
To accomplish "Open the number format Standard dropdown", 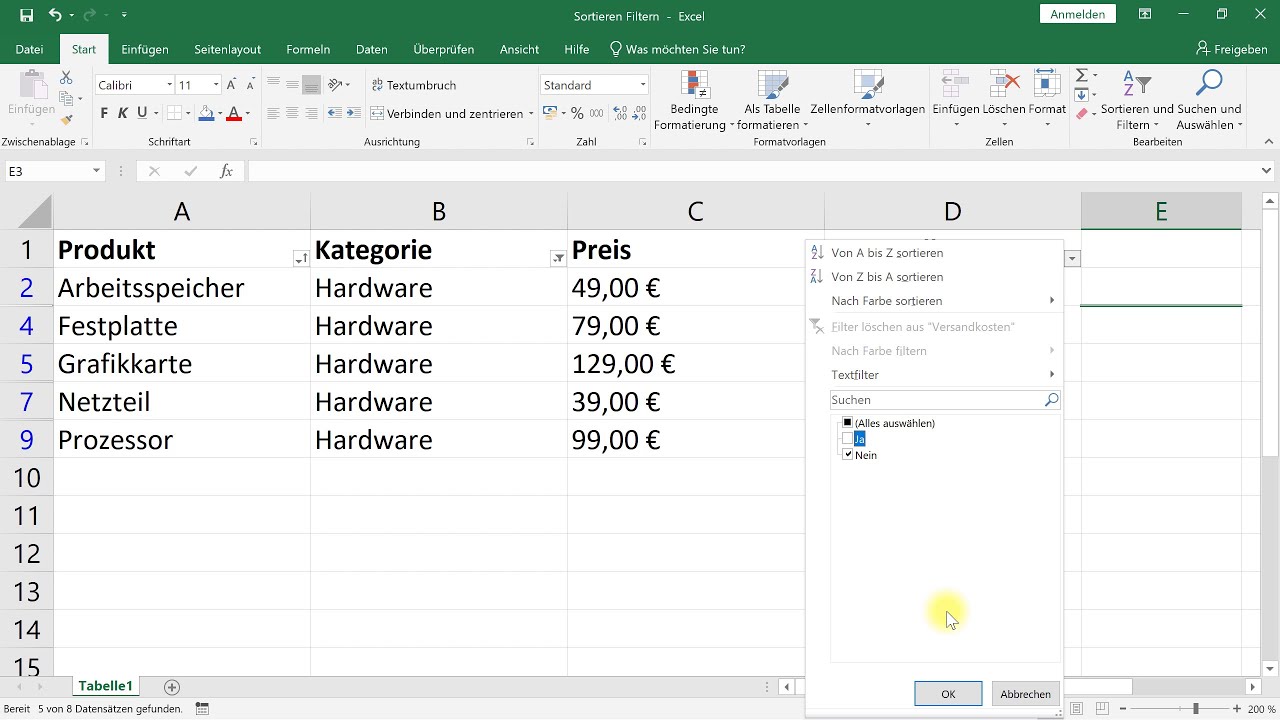I will pos(643,85).
